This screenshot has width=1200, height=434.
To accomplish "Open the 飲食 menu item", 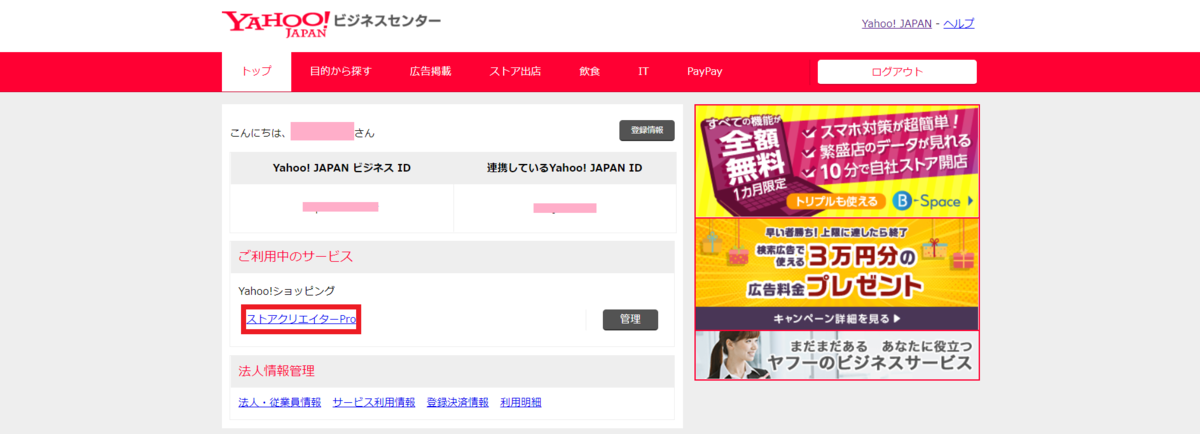I will coord(589,72).
